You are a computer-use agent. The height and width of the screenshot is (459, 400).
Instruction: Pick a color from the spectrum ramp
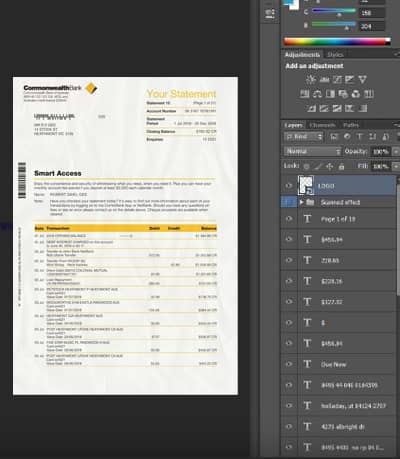coord(337,41)
